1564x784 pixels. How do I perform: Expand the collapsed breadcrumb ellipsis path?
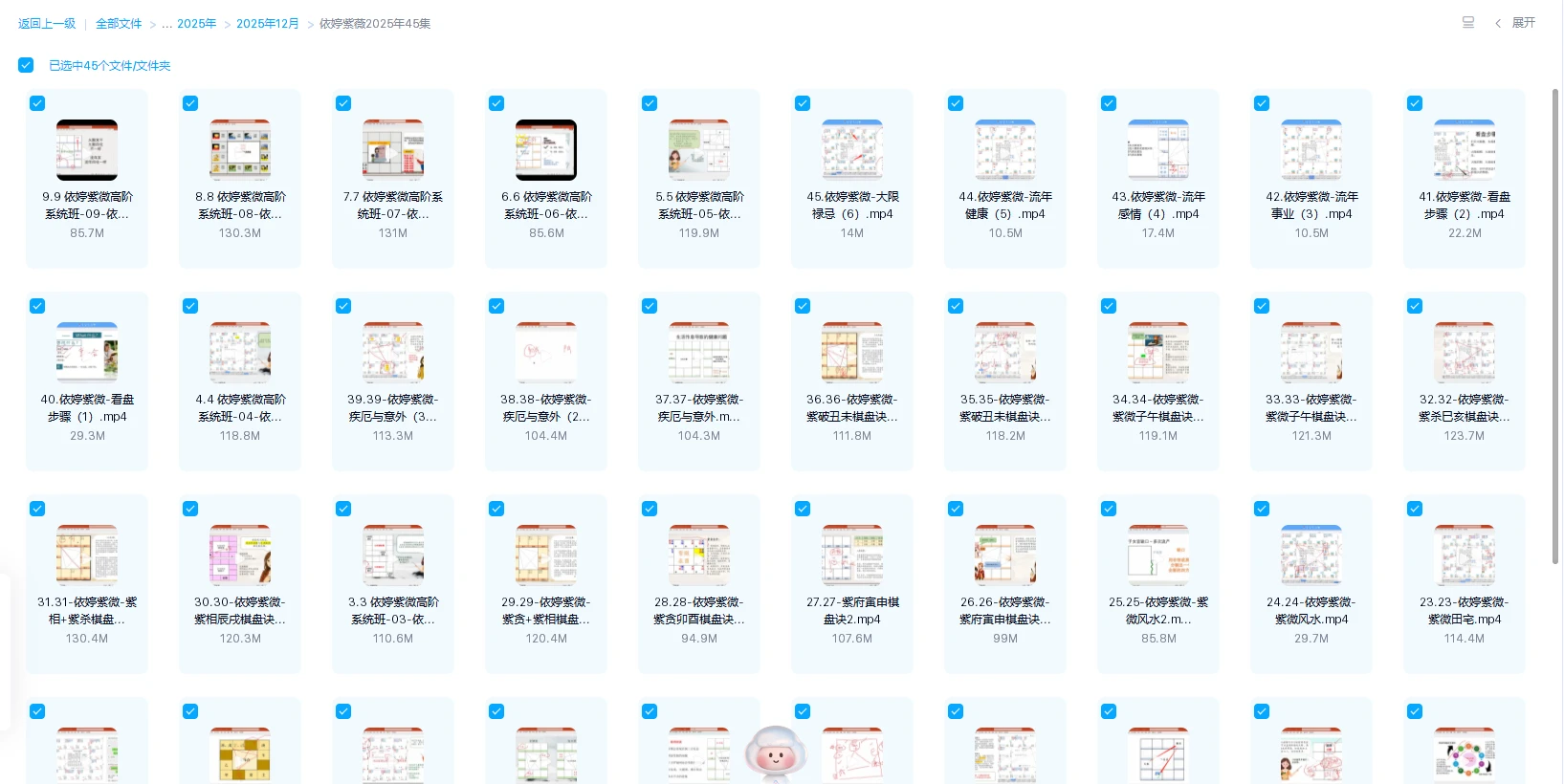(166, 24)
